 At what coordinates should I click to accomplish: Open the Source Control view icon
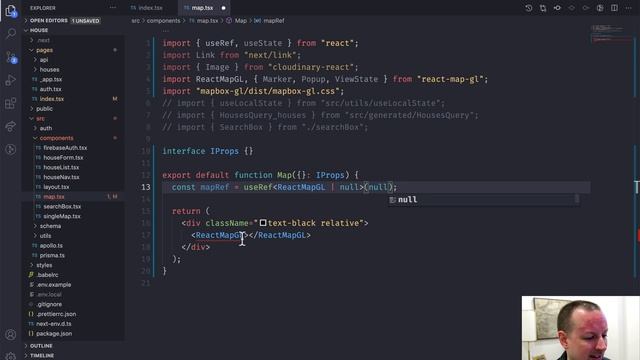click(x=11, y=57)
